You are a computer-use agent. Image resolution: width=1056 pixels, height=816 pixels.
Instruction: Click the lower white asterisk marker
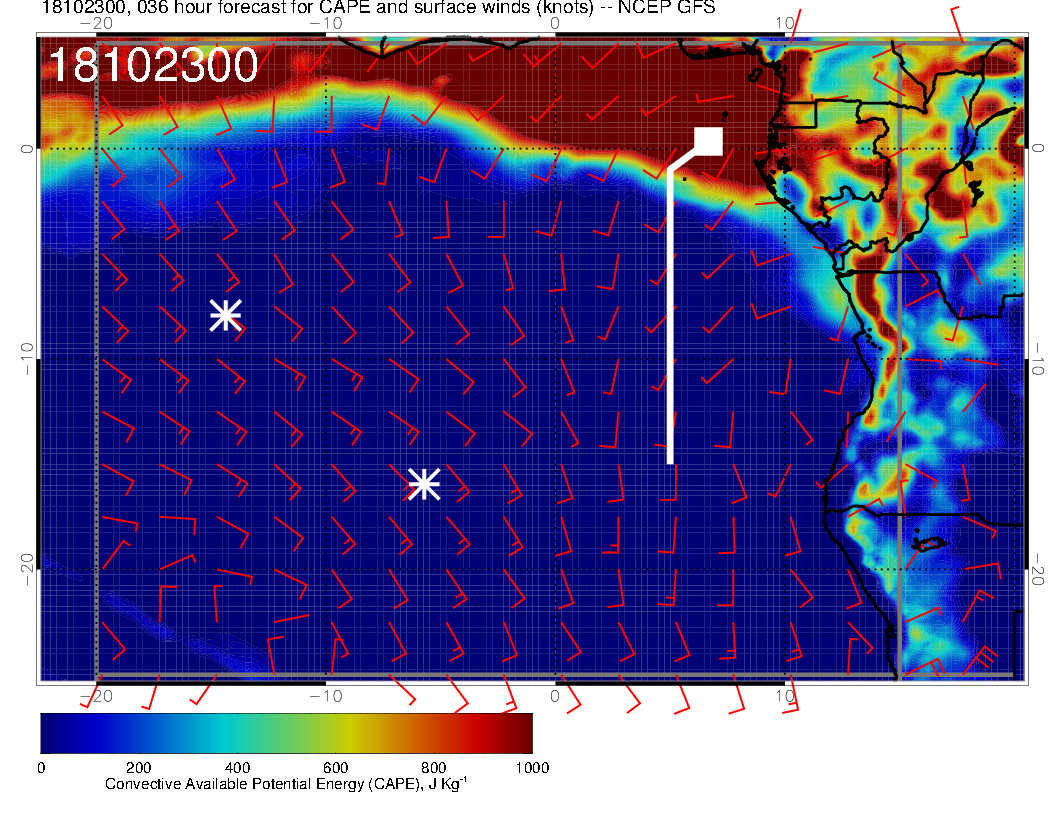[x=424, y=484]
